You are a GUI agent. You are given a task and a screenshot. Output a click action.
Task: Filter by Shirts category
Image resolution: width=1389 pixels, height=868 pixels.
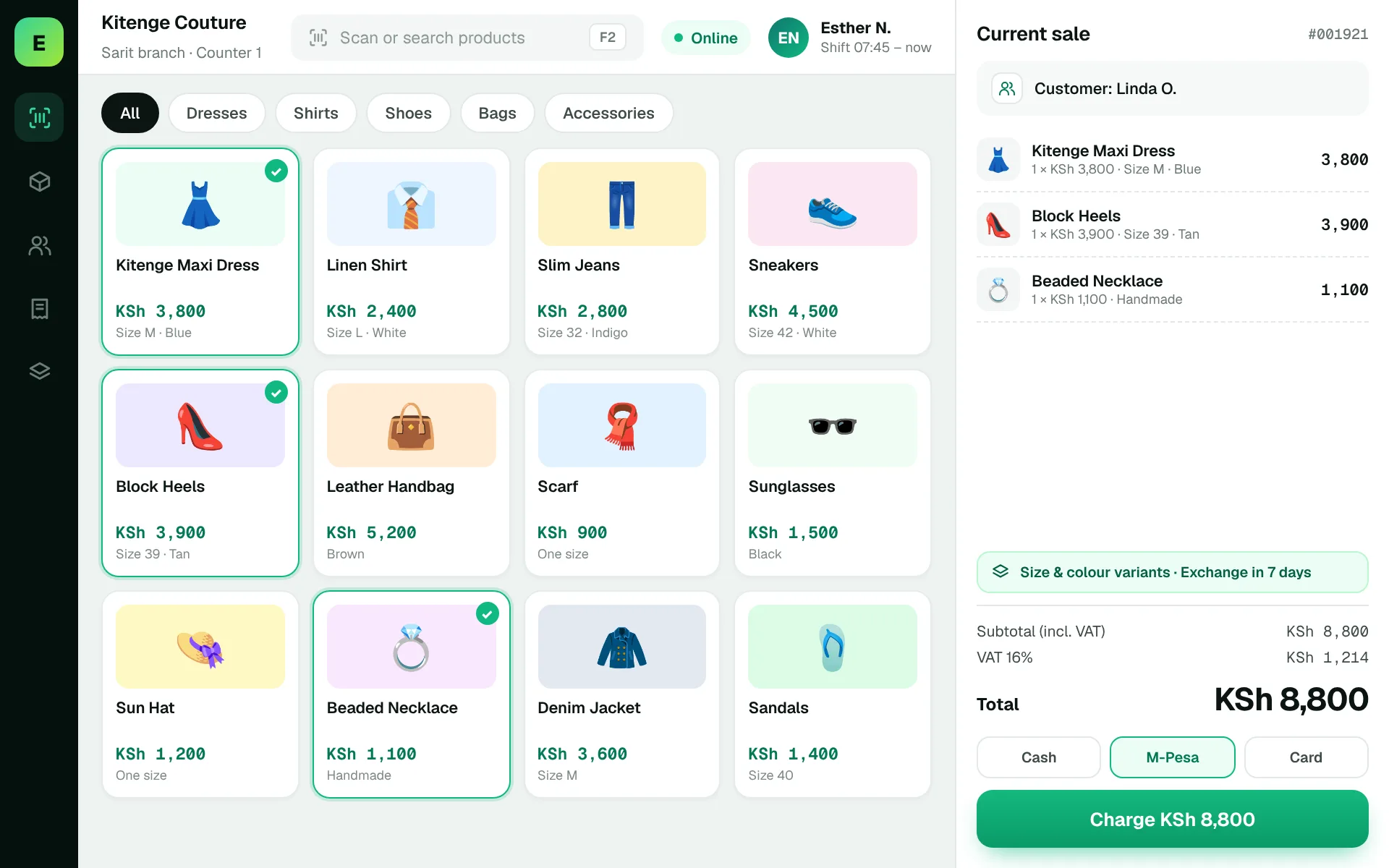click(316, 113)
